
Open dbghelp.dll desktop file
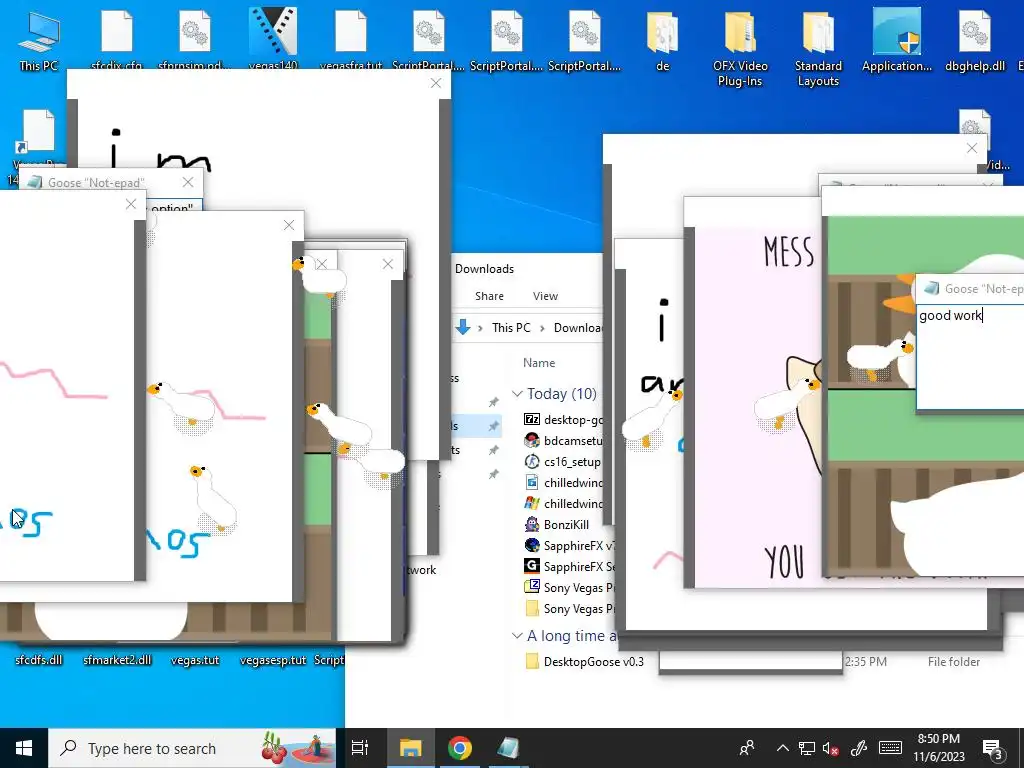[x=974, y=40]
